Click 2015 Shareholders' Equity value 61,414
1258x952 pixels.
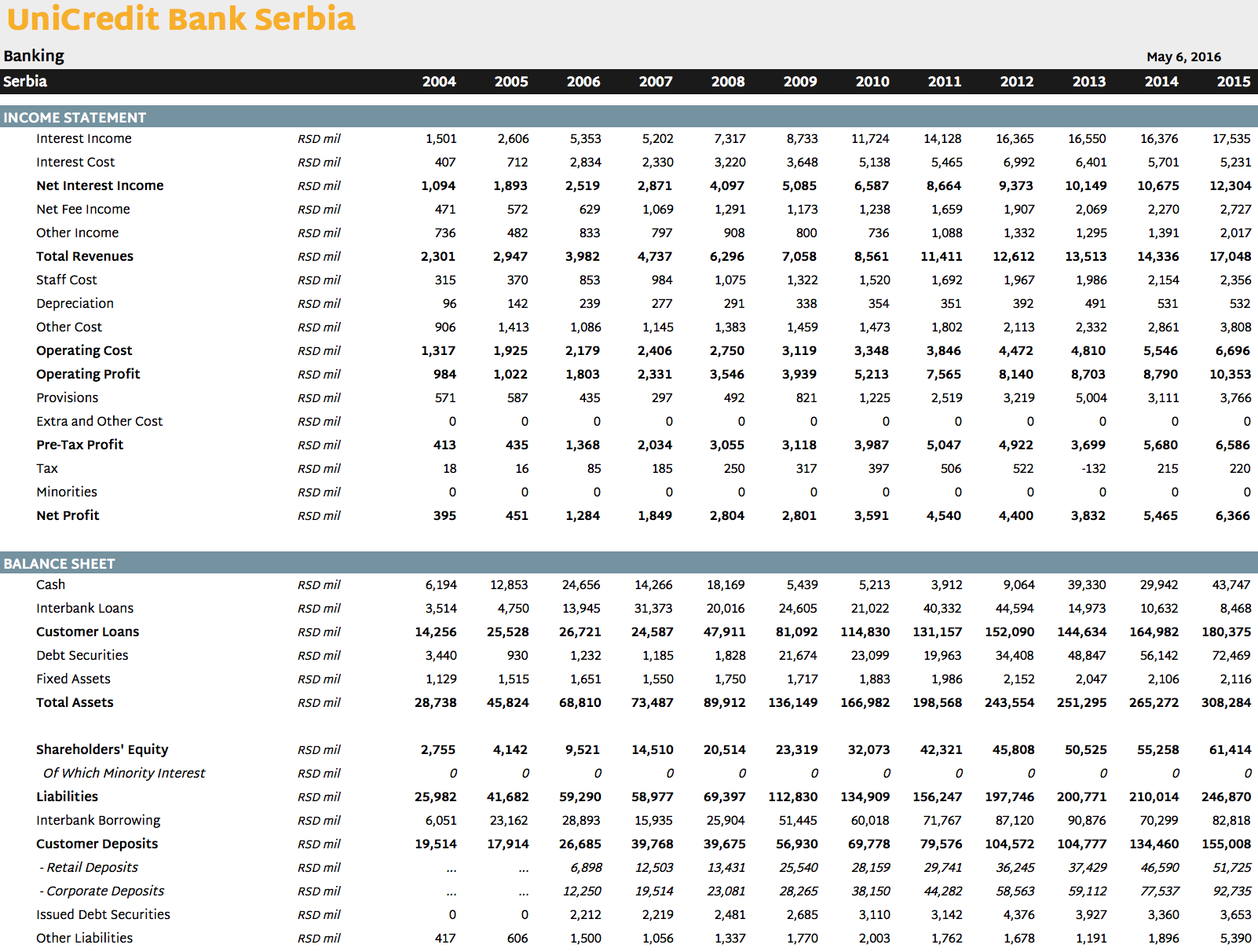(1230, 750)
